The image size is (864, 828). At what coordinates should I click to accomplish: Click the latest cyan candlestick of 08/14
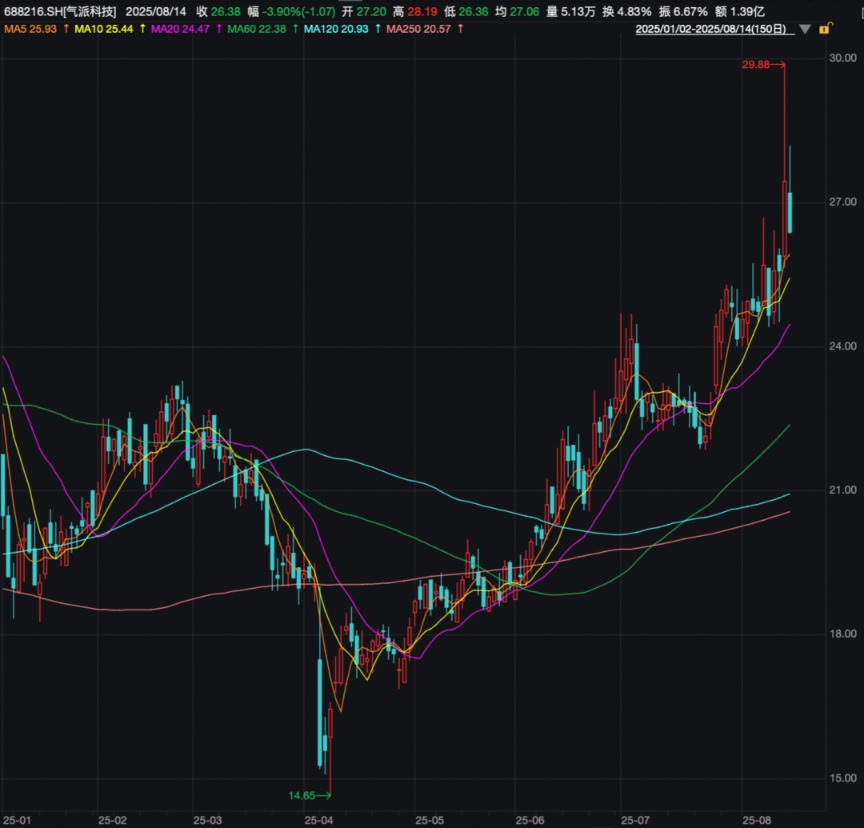pyautogui.click(x=790, y=213)
